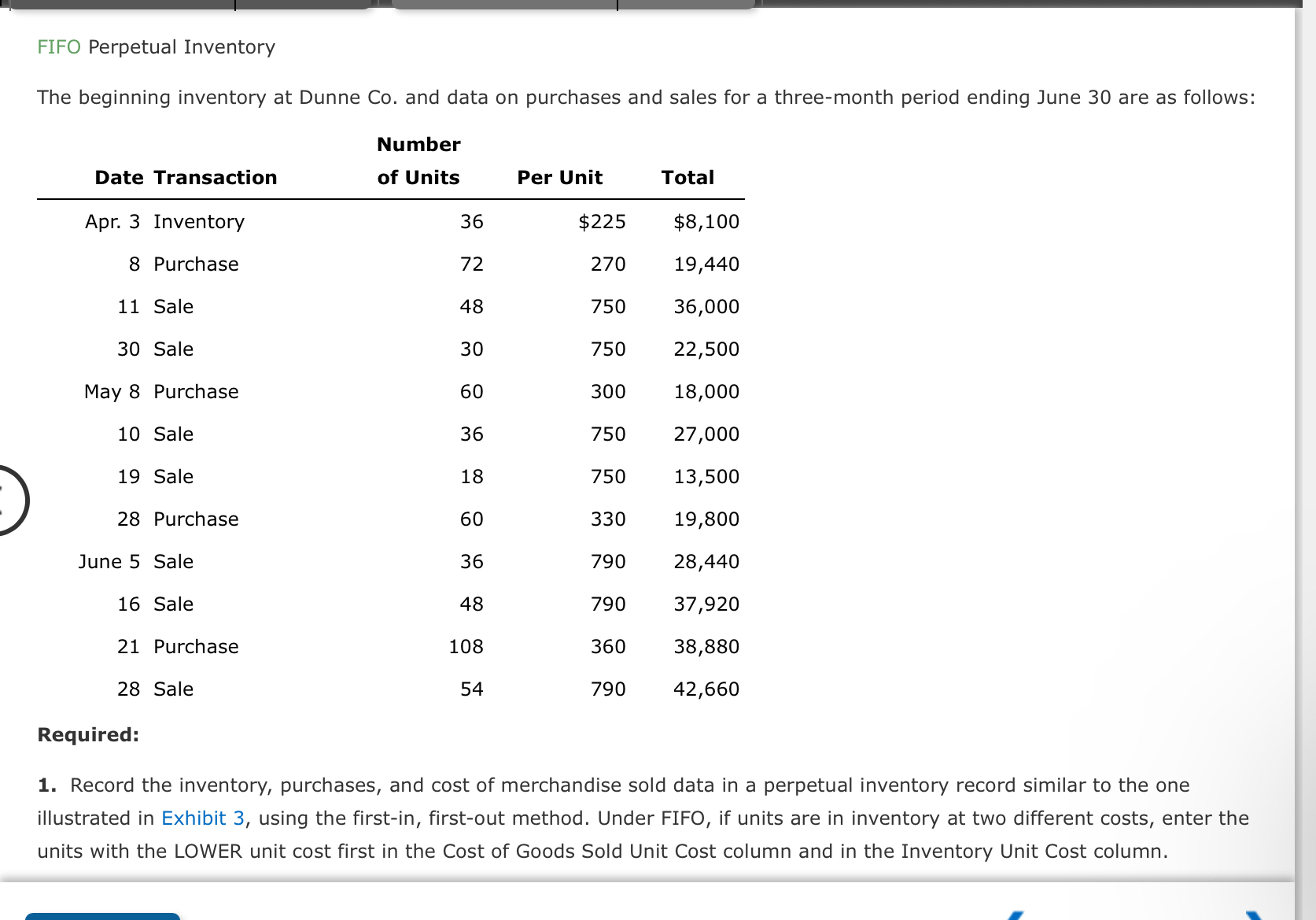Click the Required section heading
Image resolution: width=1316 pixels, height=920 pixels.
[x=87, y=734]
